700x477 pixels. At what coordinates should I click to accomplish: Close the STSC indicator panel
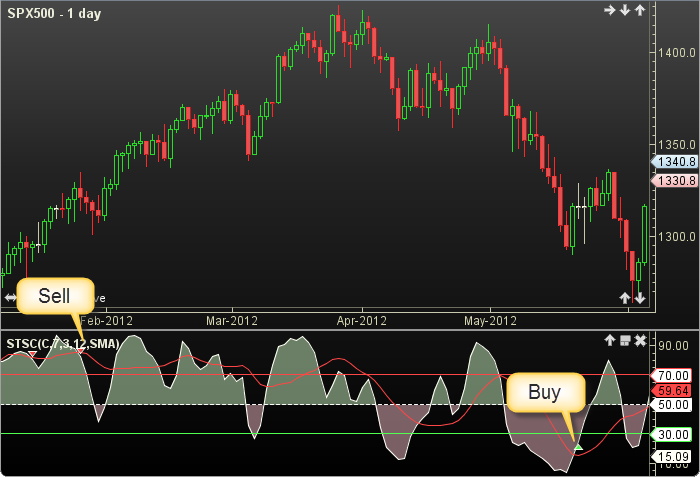pyautogui.click(x=641, y=341)
